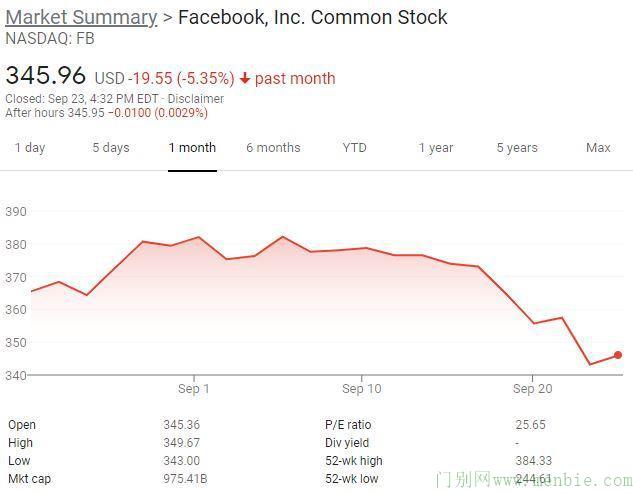The width and height of the screenshot is (633, 494).
Task: Select the 1 month tab
Action: [192, 148]
